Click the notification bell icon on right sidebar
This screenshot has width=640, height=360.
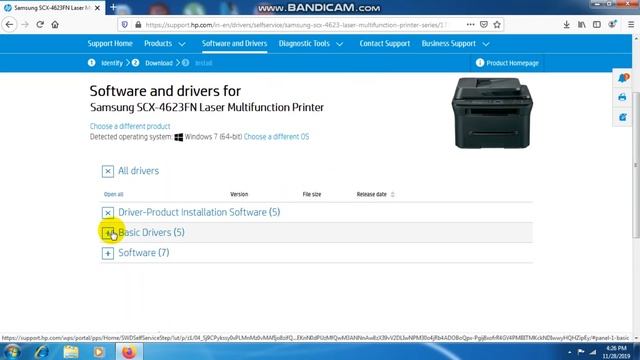coord(623,78)
